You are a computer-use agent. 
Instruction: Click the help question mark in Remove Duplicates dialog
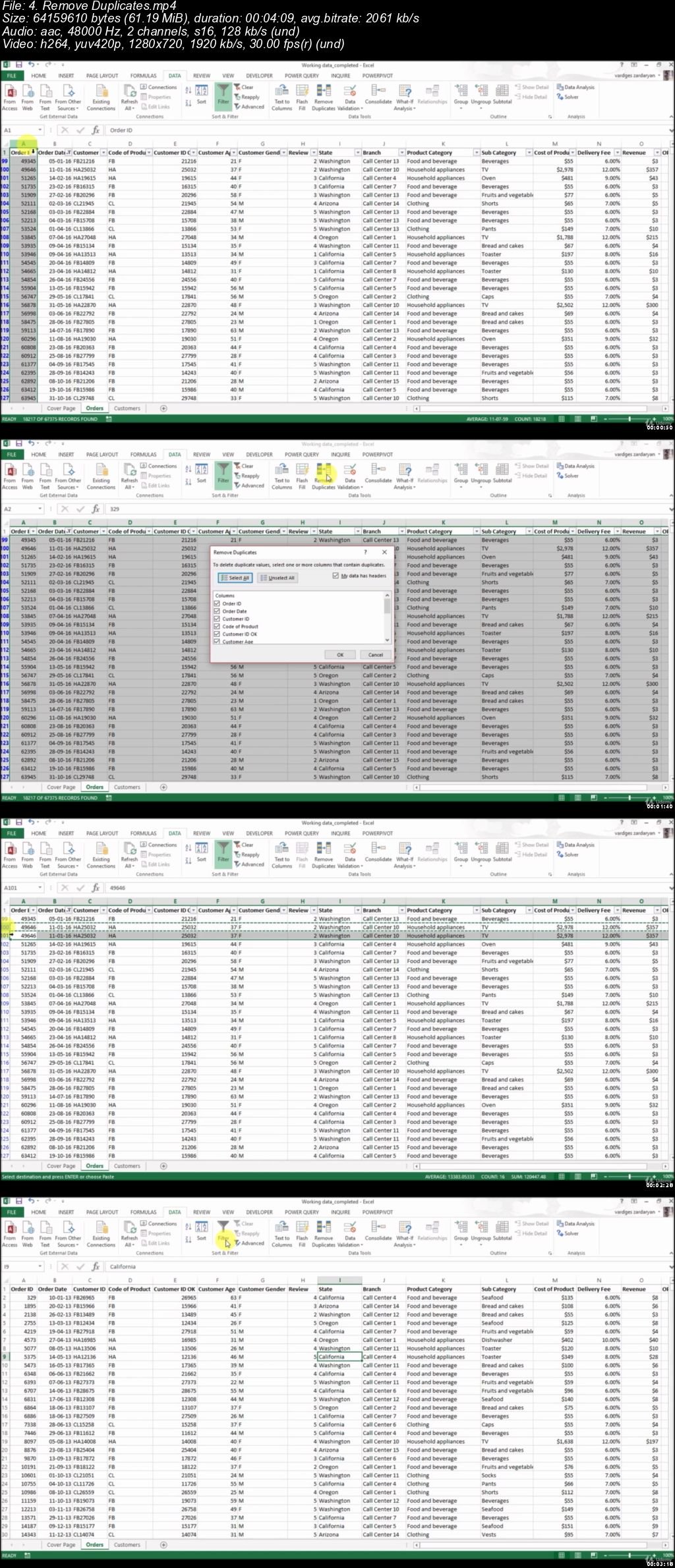coord(366,552)
